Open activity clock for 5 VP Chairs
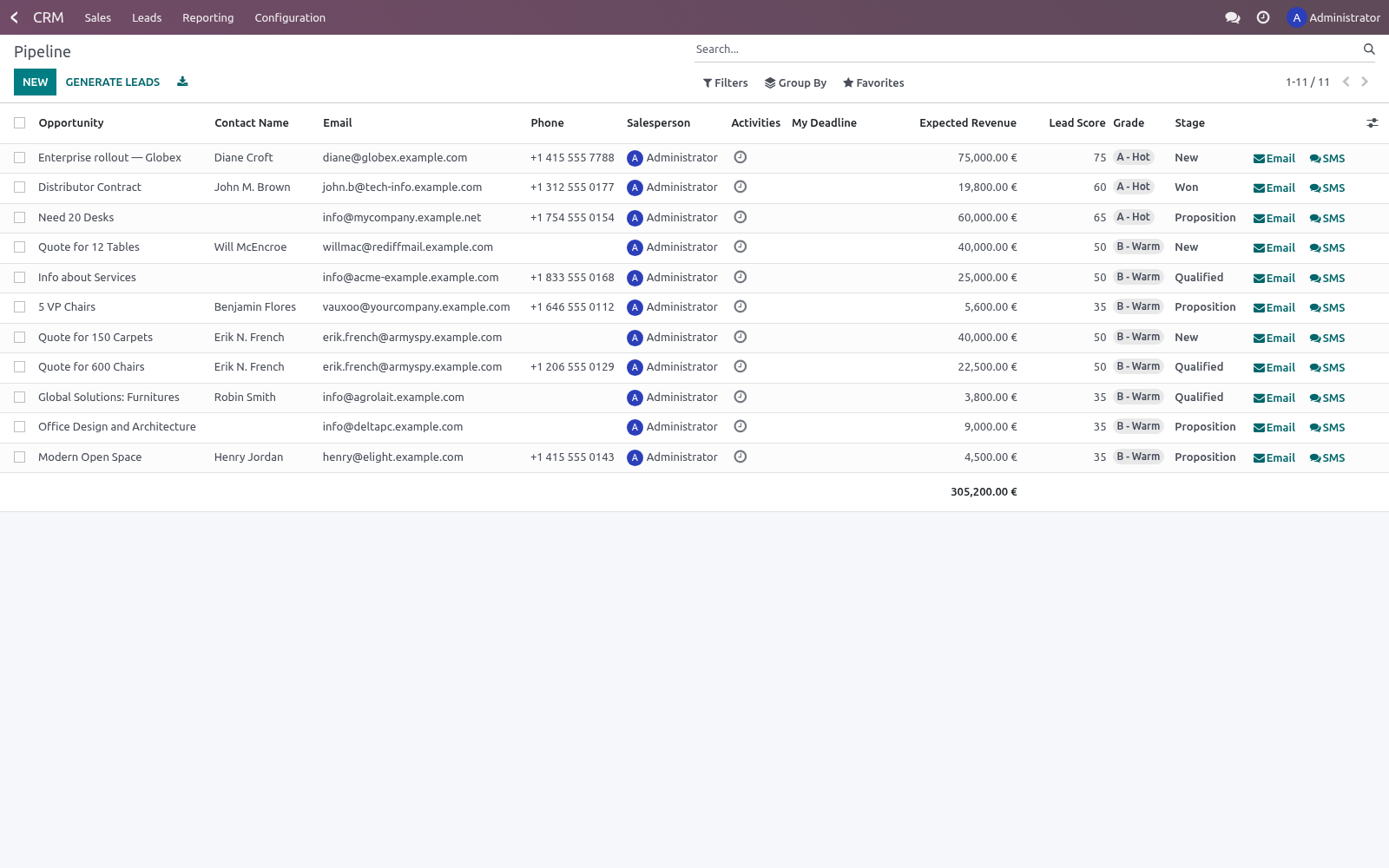The height and width of the screenshot is (868, 1389). [x=741, y=306]
